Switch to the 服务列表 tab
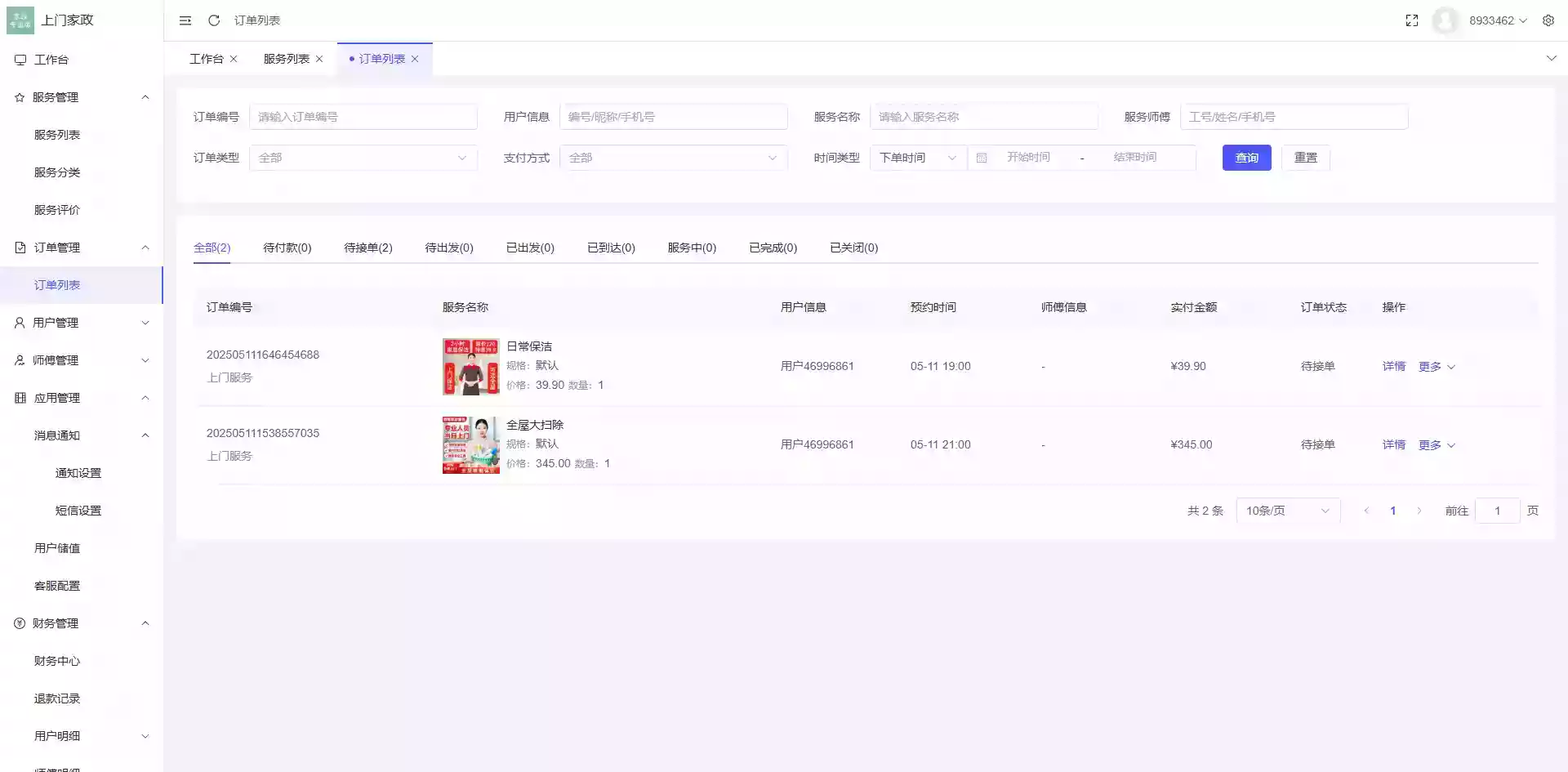The image size is (1568, 772). coord(285,58)
